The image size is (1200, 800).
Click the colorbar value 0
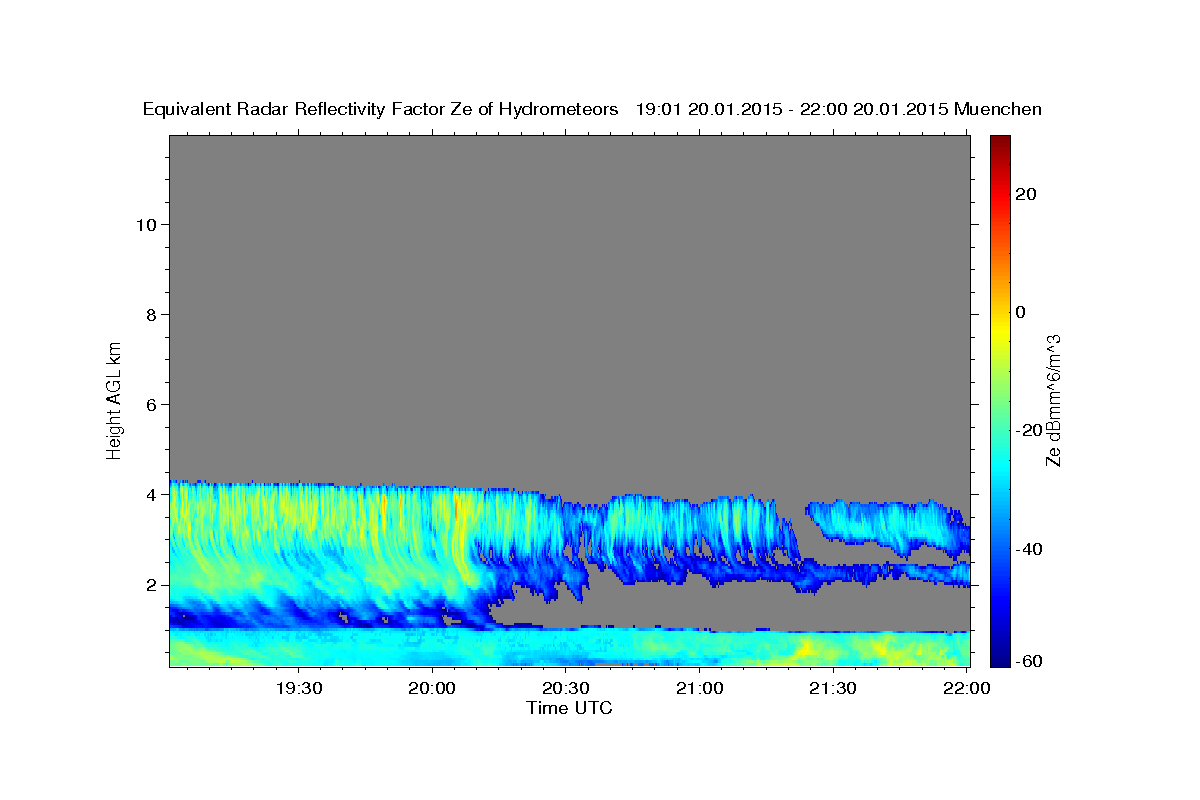coord(1021,312)
